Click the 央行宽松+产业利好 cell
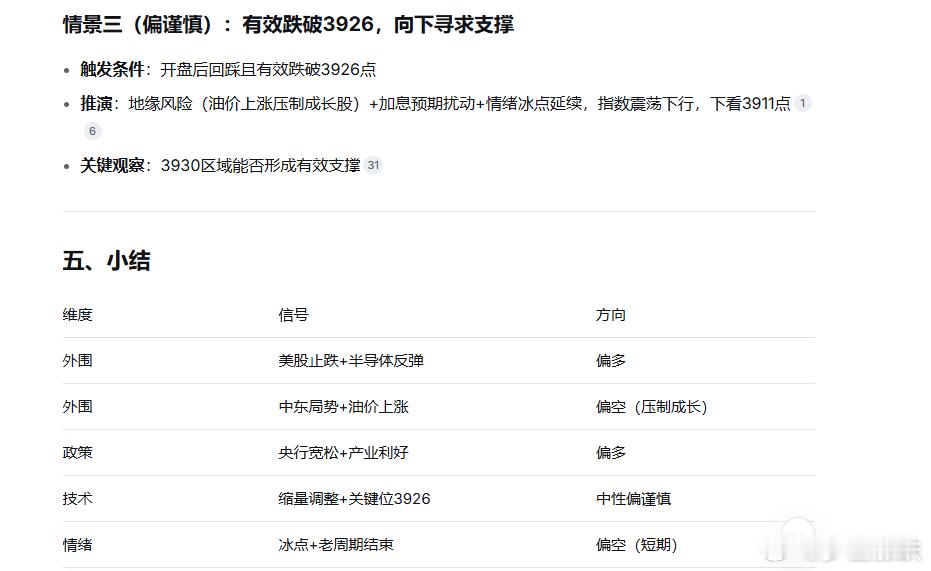Viewport: 931px width, 571px height. click(343, 453)
